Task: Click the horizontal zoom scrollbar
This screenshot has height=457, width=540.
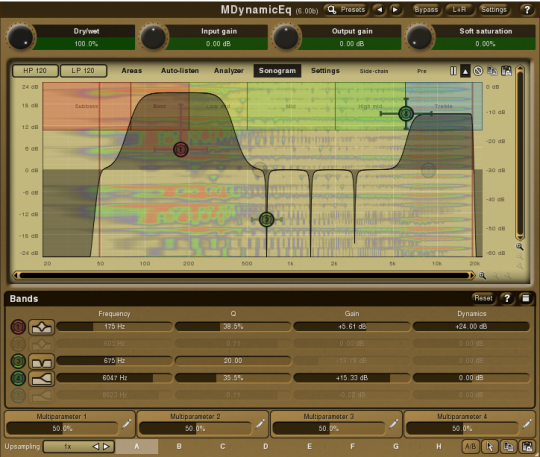Action: [x=244, y=276]
